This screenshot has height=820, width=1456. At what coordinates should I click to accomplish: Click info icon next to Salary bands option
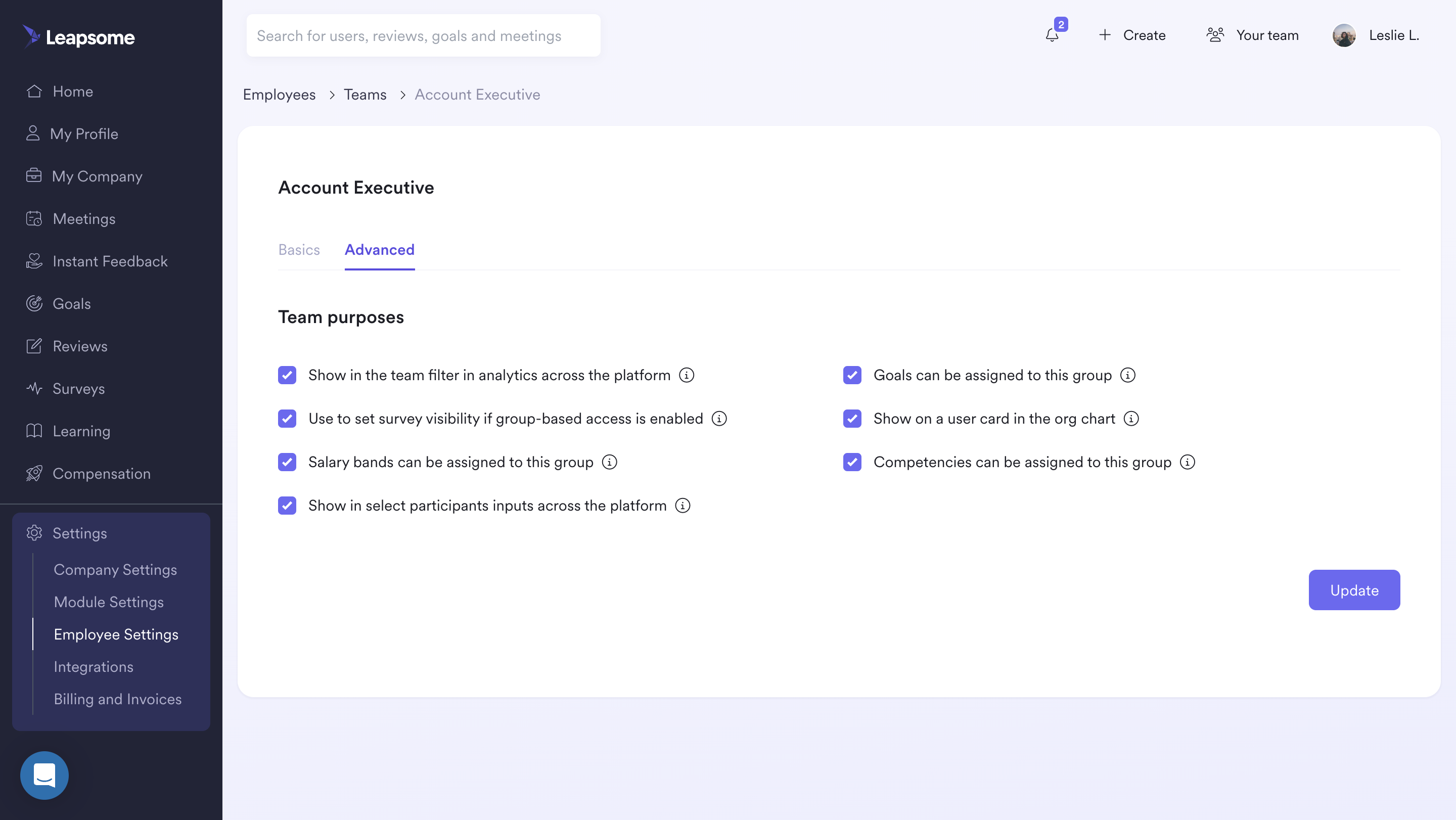coord(609,462)
